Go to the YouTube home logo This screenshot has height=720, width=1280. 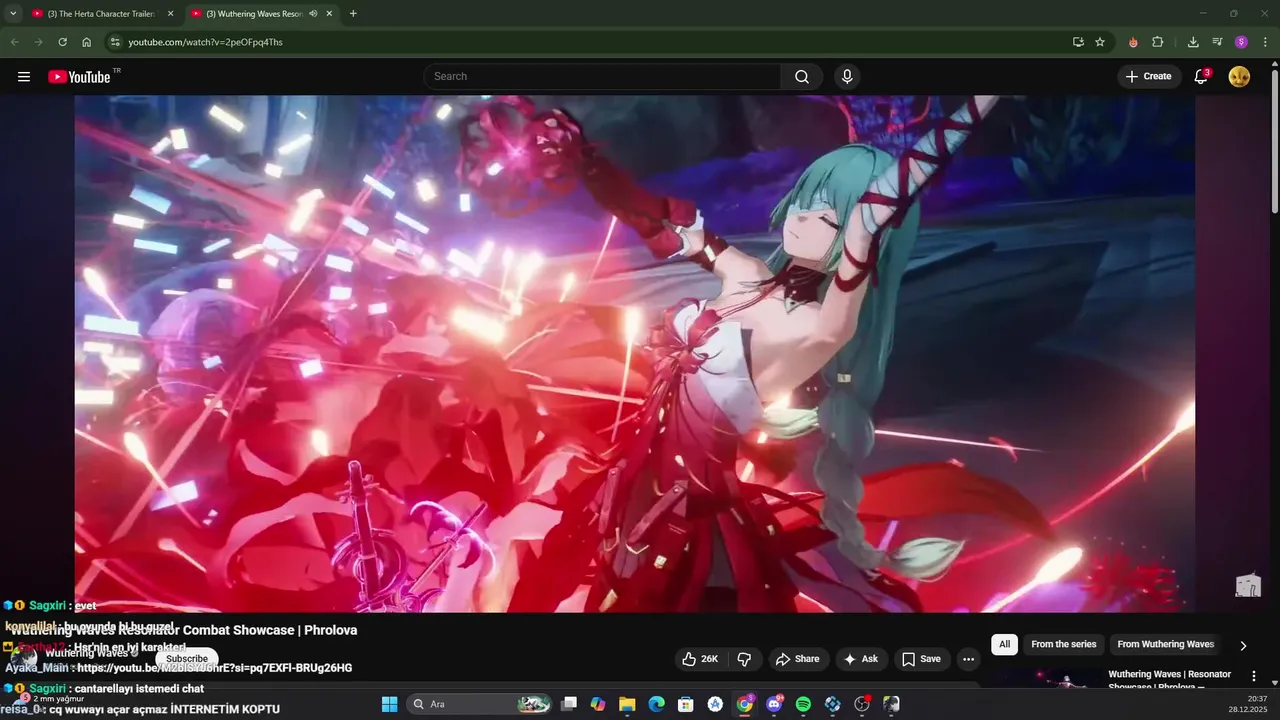(79, 76)
